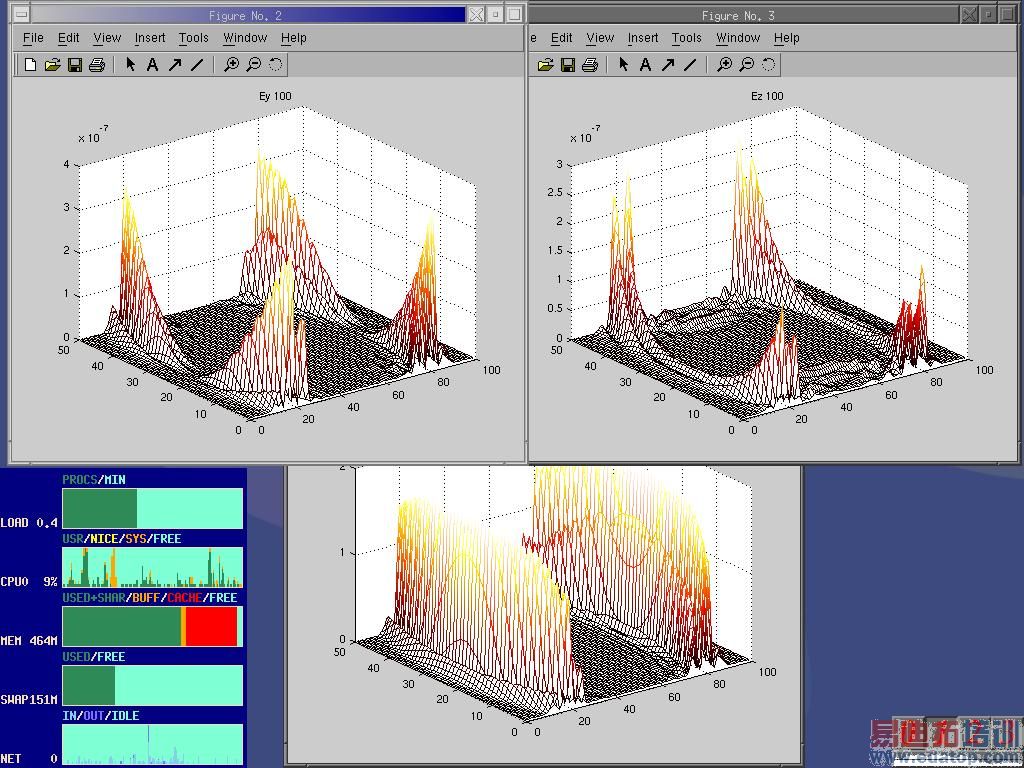The width and height of the screenshot is (1024, 768).
Task: Activate Rotate 3D tool in Figure 3
Action: pyautogui.click(x=769, y=65)
